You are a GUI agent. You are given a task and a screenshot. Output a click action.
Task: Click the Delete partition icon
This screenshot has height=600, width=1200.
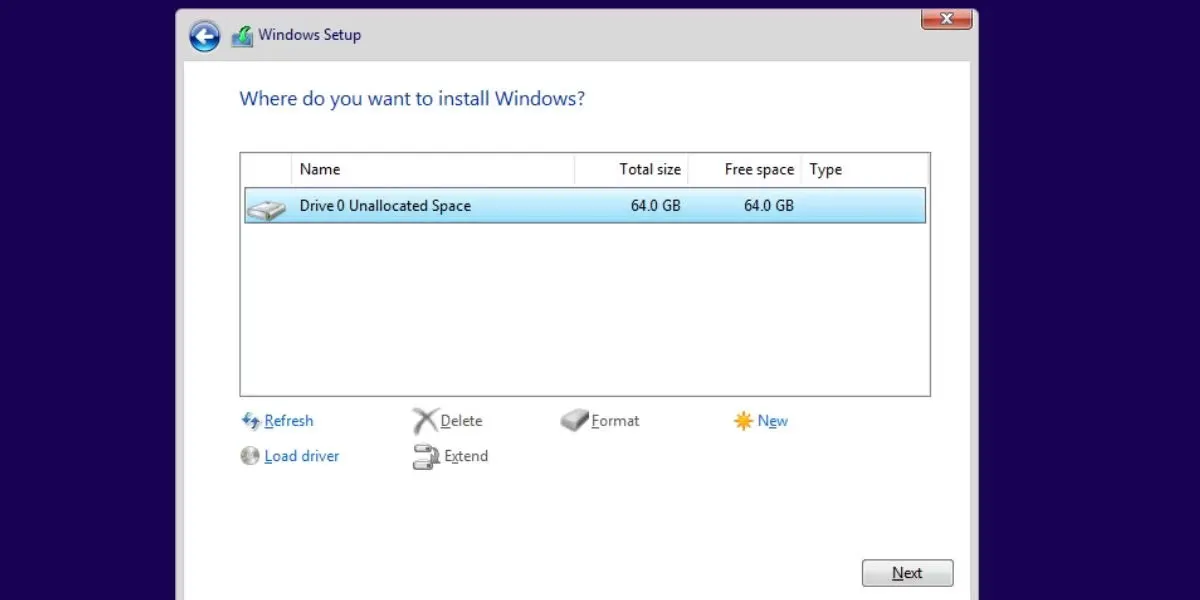pyautogui.click(x=424, y=420)
